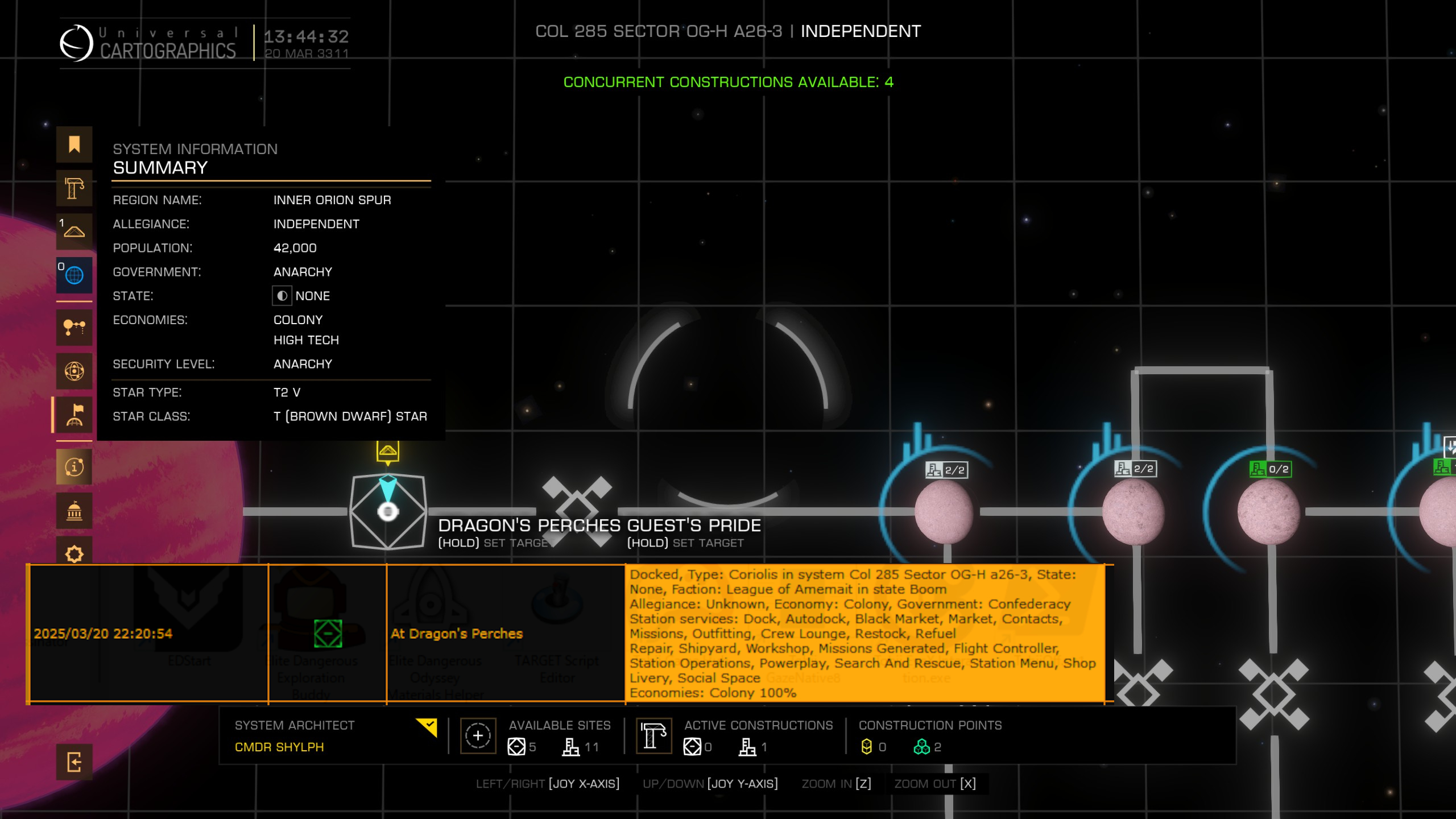Open the landing pad icon marked 1
Image resolution: width=1456 pixels, height=819 pixels.
point(74,231)
